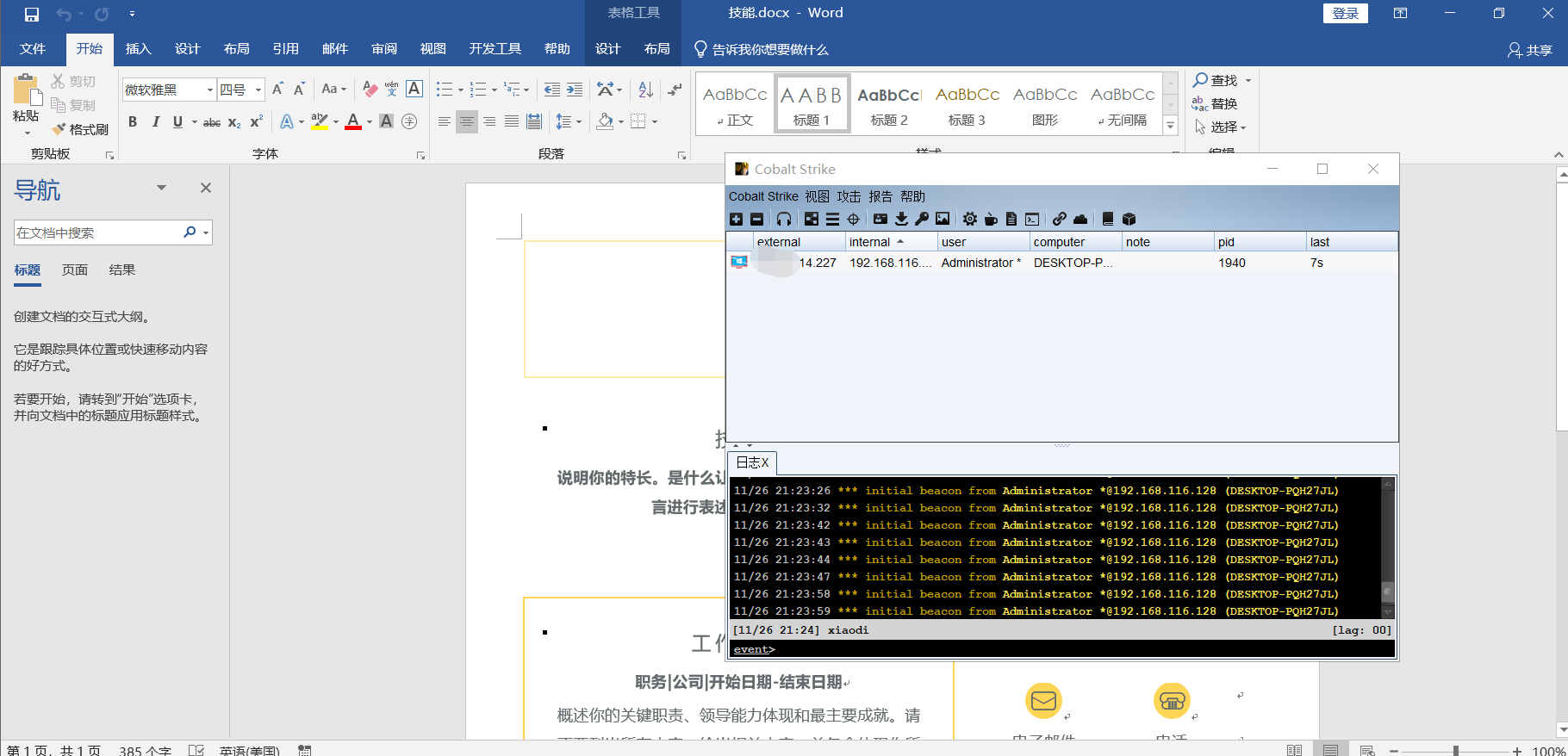Toggle center alignment in Word paragraph group

click(x=467, y=122)
